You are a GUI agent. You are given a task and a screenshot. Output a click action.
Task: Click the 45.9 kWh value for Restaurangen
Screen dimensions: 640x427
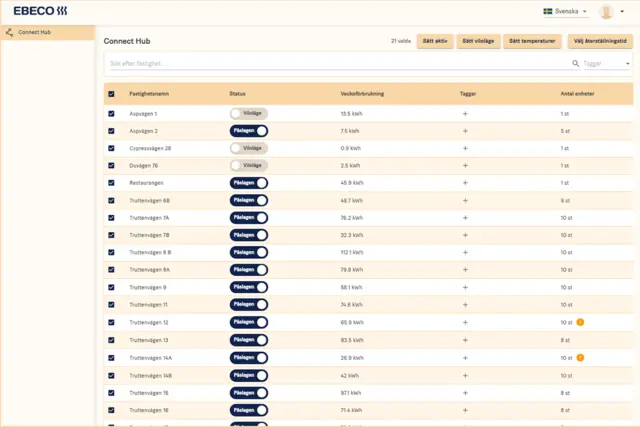(352, 183)
